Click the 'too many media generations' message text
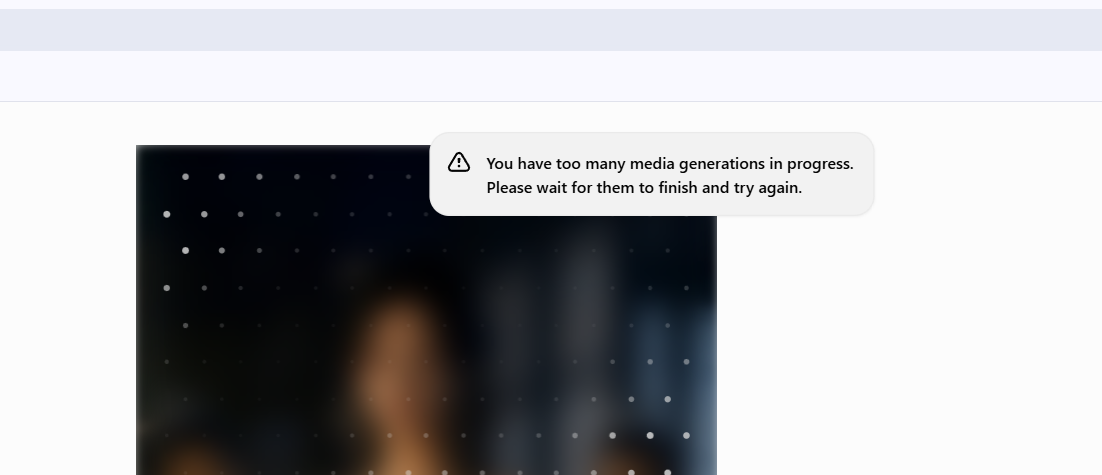The width and height of the screenshot is (1102, 475). point(670,176)
